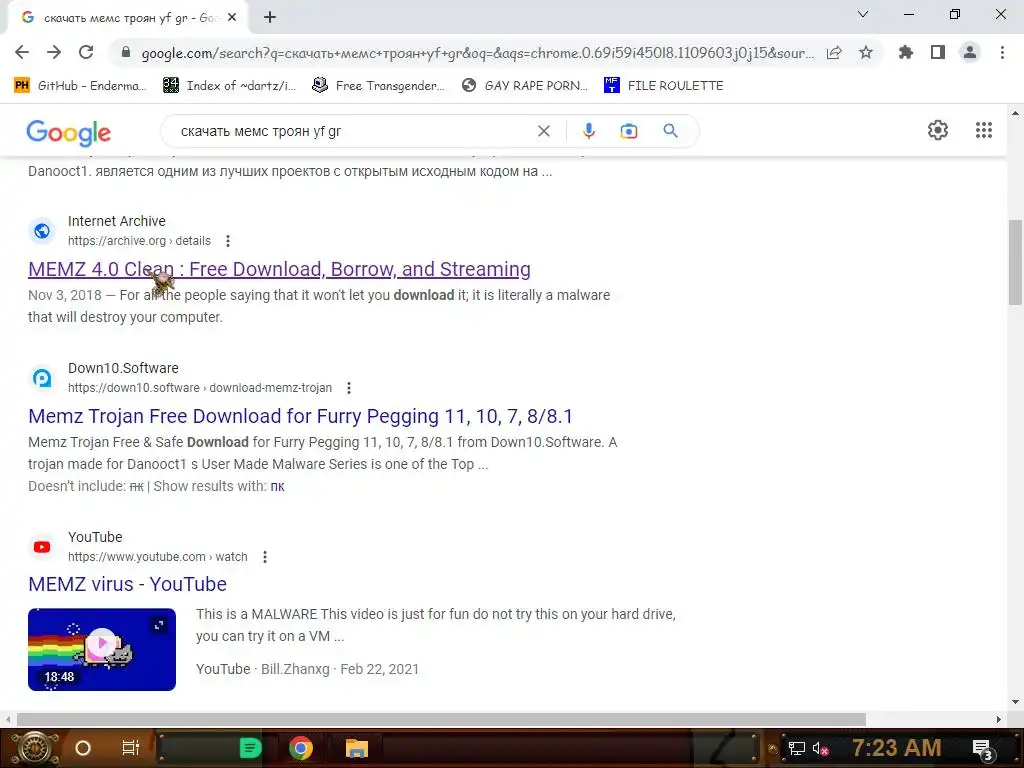Switch to Chrome from taskbar
The width and height of the screenshot is (1024, 768).
[x=301, y=748]
